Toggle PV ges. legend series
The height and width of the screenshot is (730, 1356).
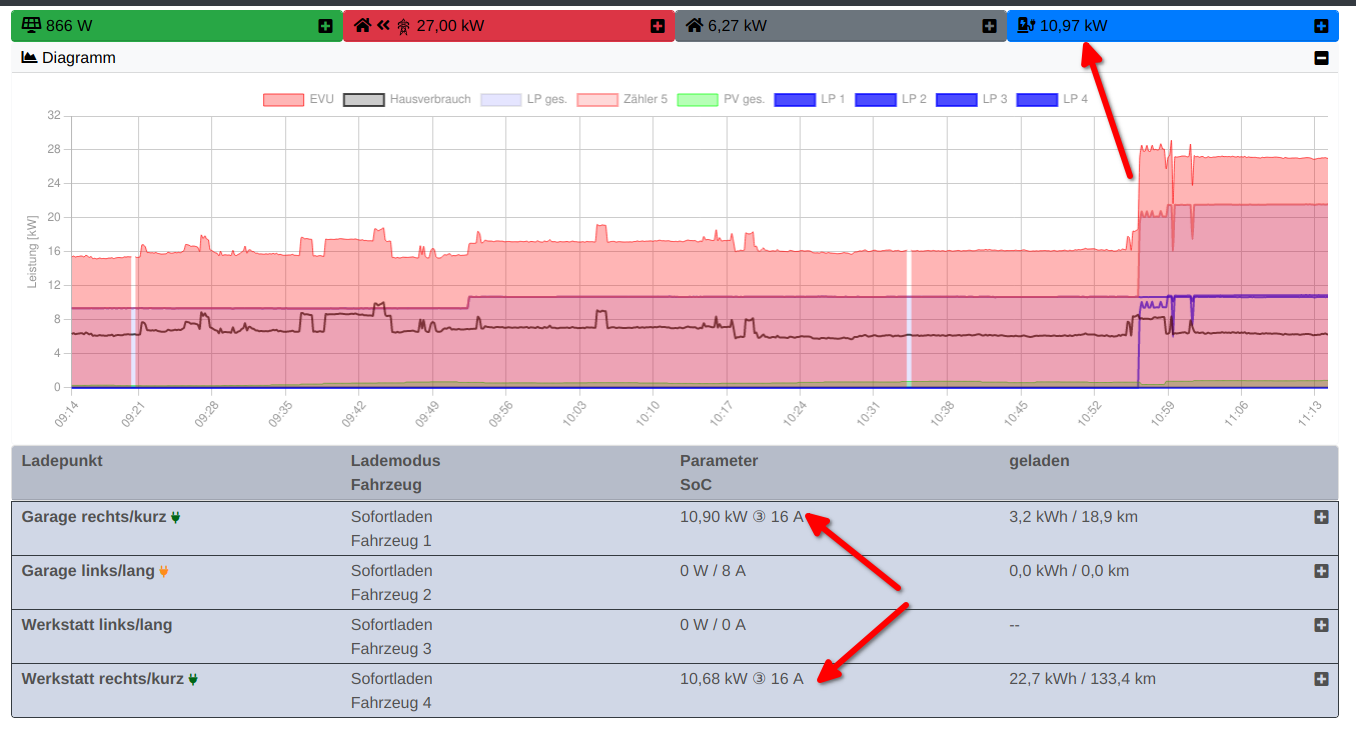[721, 99]
